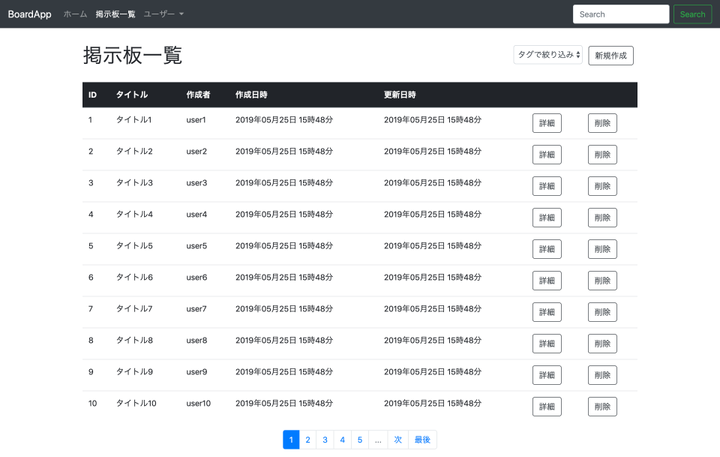Remove タイトル4 using 削除
This screenshot has width=720, height=457.
tap(602, 218)
